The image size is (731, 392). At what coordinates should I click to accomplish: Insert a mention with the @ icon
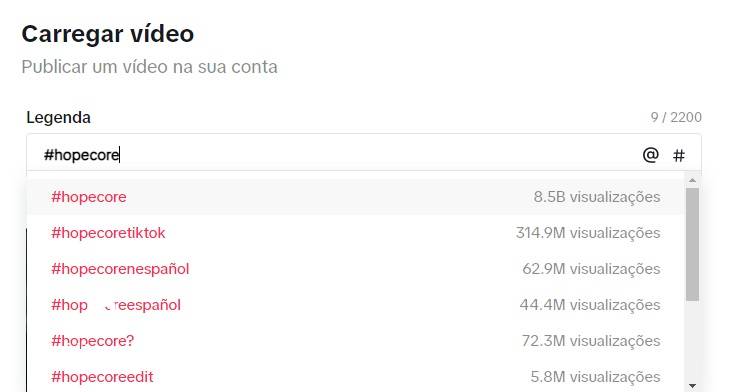pos(650,155)
